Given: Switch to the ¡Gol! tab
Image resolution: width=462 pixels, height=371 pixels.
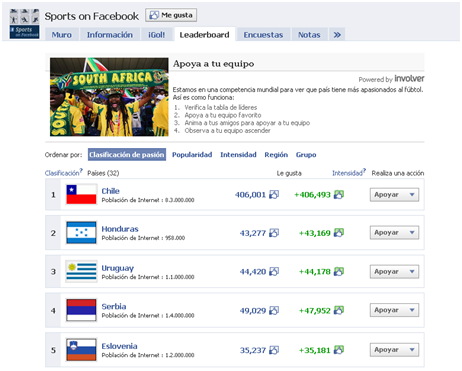Looking at the screenshot, I should [x=157, y=35].
